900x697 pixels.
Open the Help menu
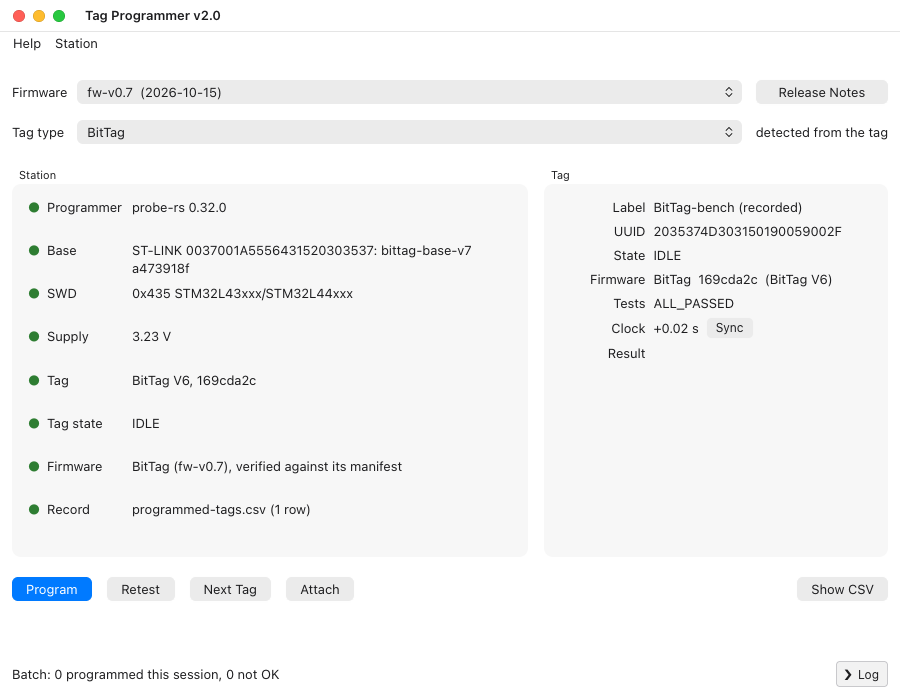pos(27,44)
